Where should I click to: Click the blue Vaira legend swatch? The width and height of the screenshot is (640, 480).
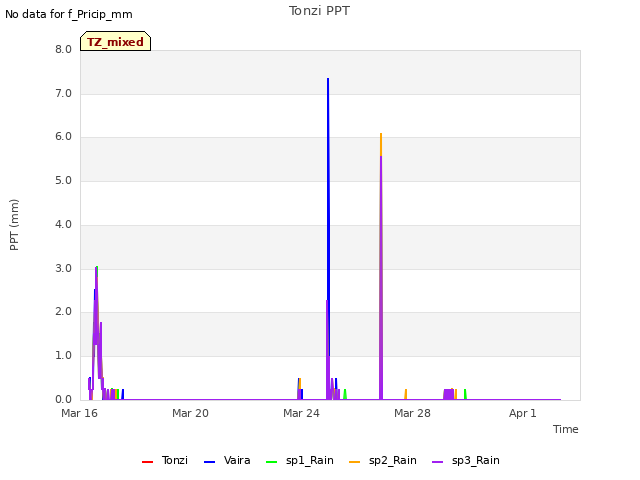[209, 462]
